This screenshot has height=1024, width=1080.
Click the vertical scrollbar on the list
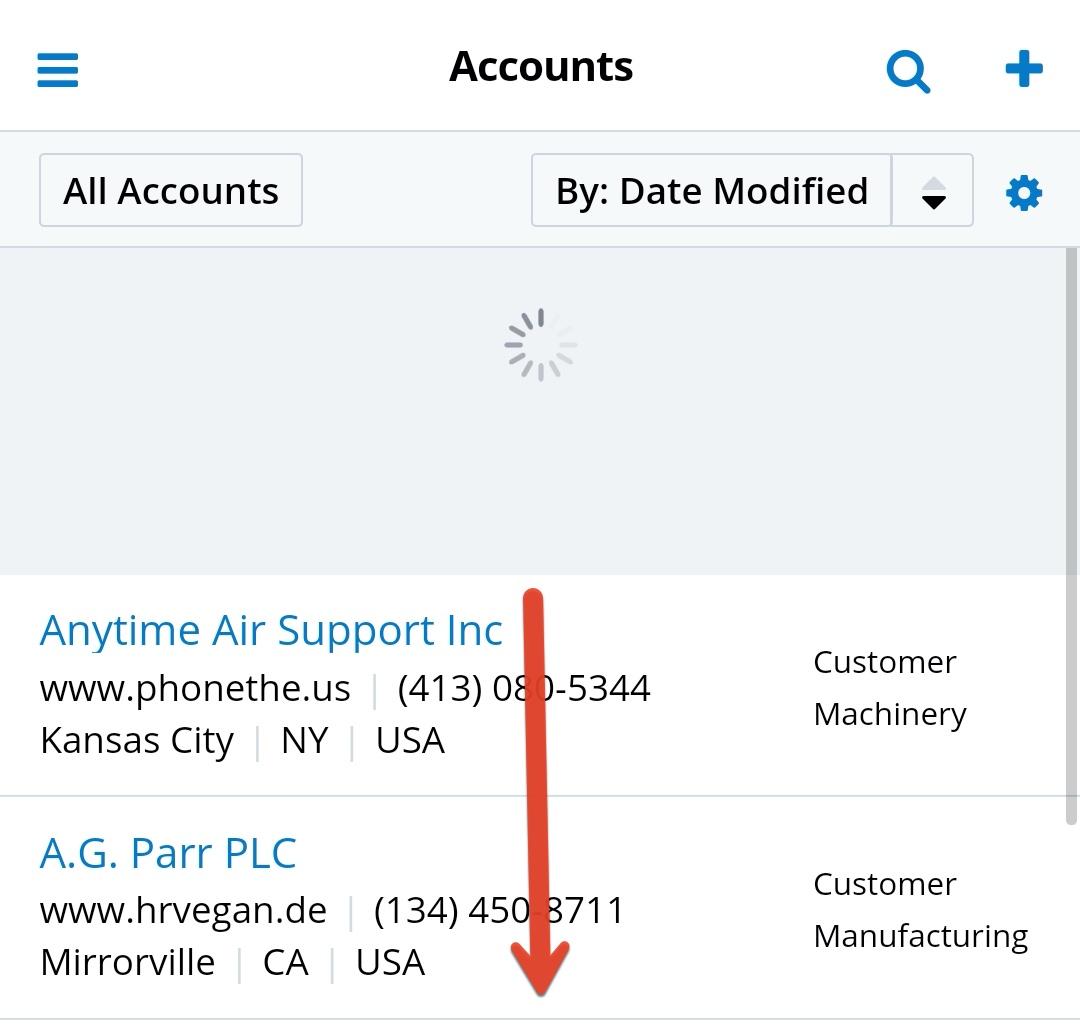[x=1071, y=530]
